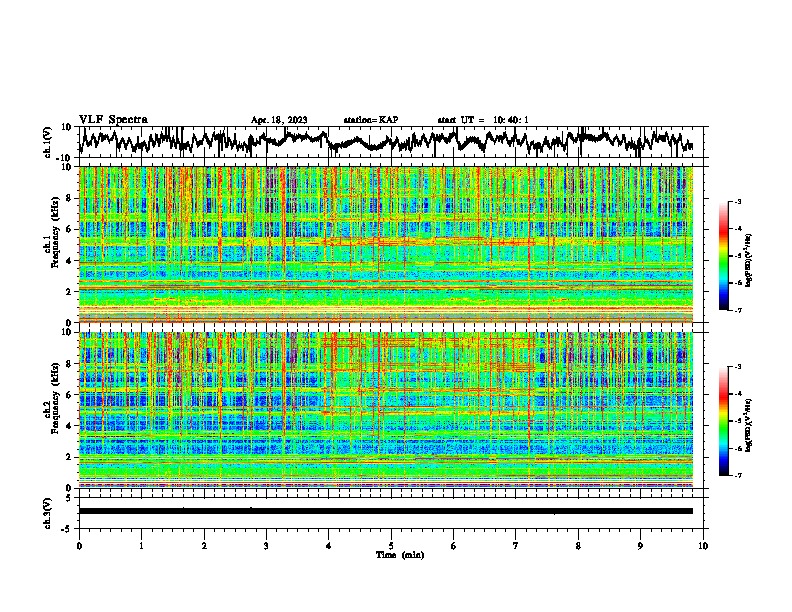
Task: Select the "station=KAP" header text
Action: 371,120
